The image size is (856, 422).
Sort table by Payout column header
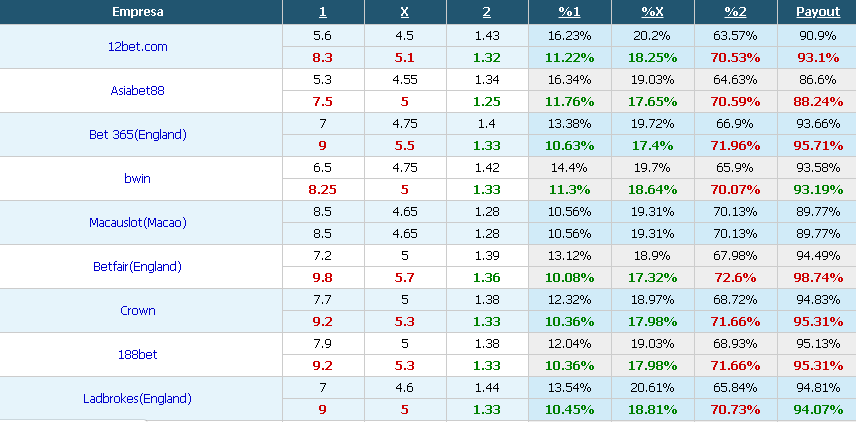[x=818, y=12]
